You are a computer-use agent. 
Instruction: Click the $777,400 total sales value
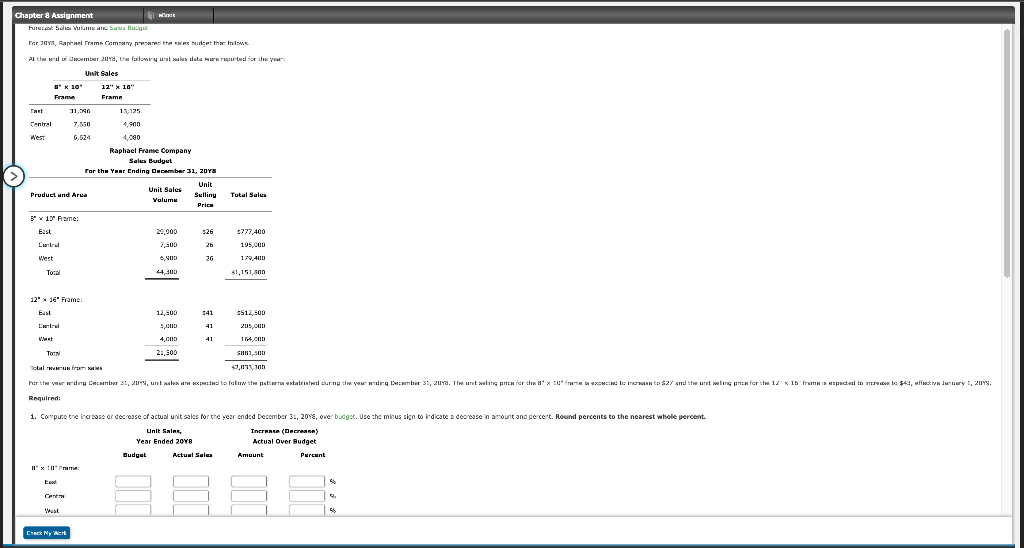[251, 231]
